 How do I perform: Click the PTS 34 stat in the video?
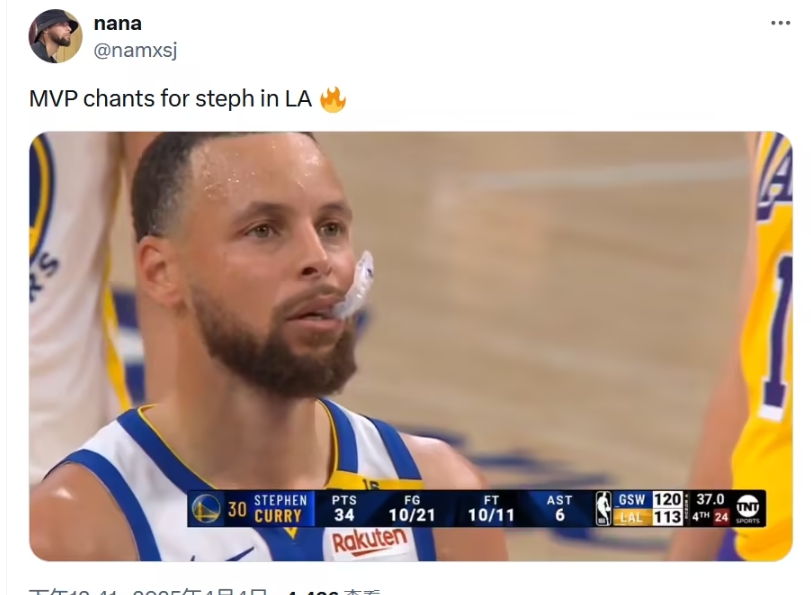(344, 508)
